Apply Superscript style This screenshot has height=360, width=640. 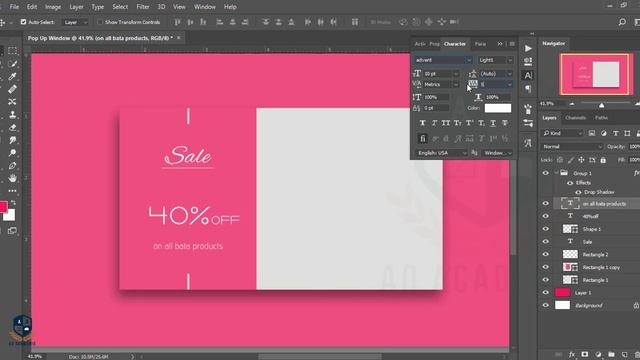[469, 123]
